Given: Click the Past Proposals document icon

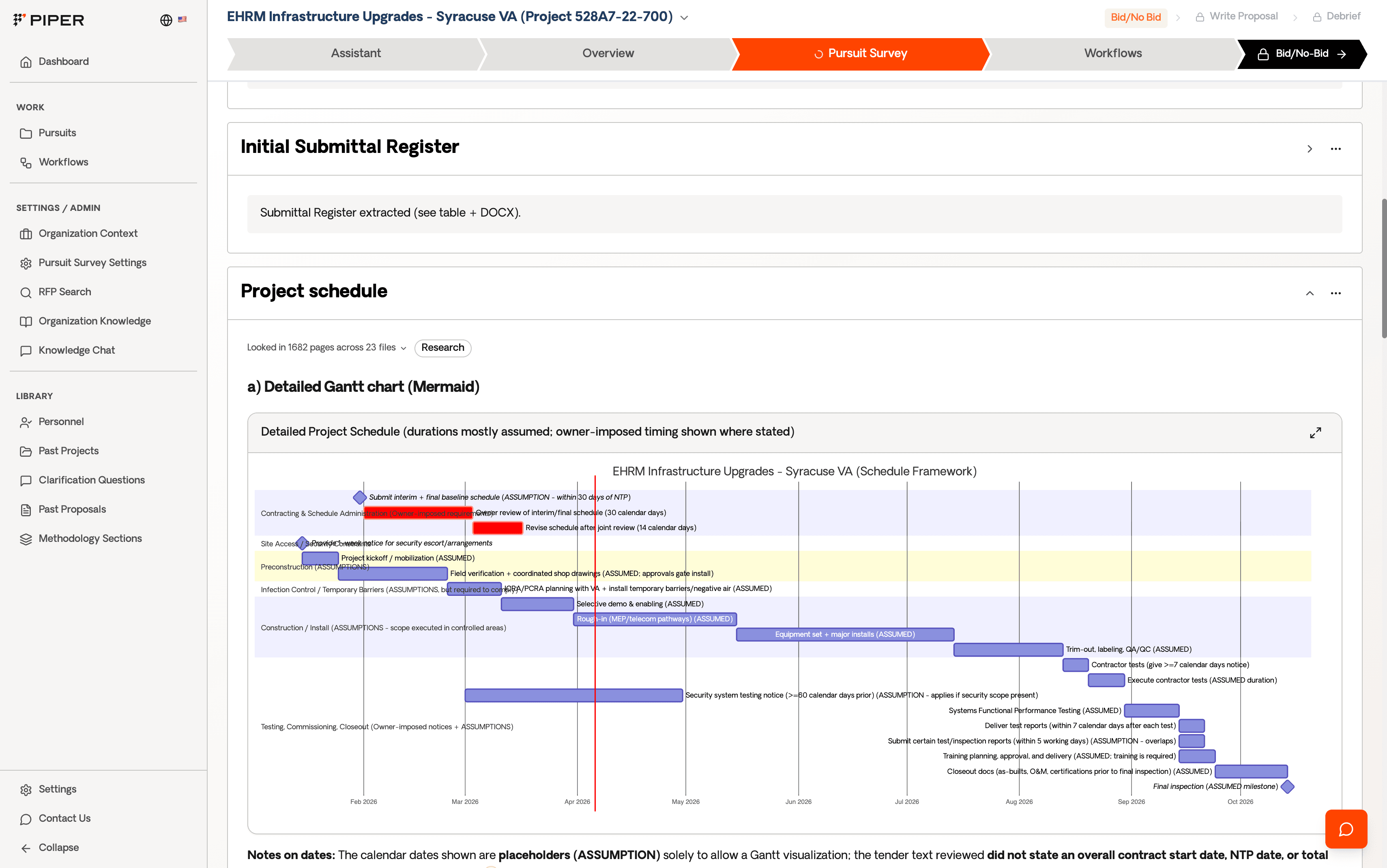Looking at the screenshot, I should tap(26, 510).
